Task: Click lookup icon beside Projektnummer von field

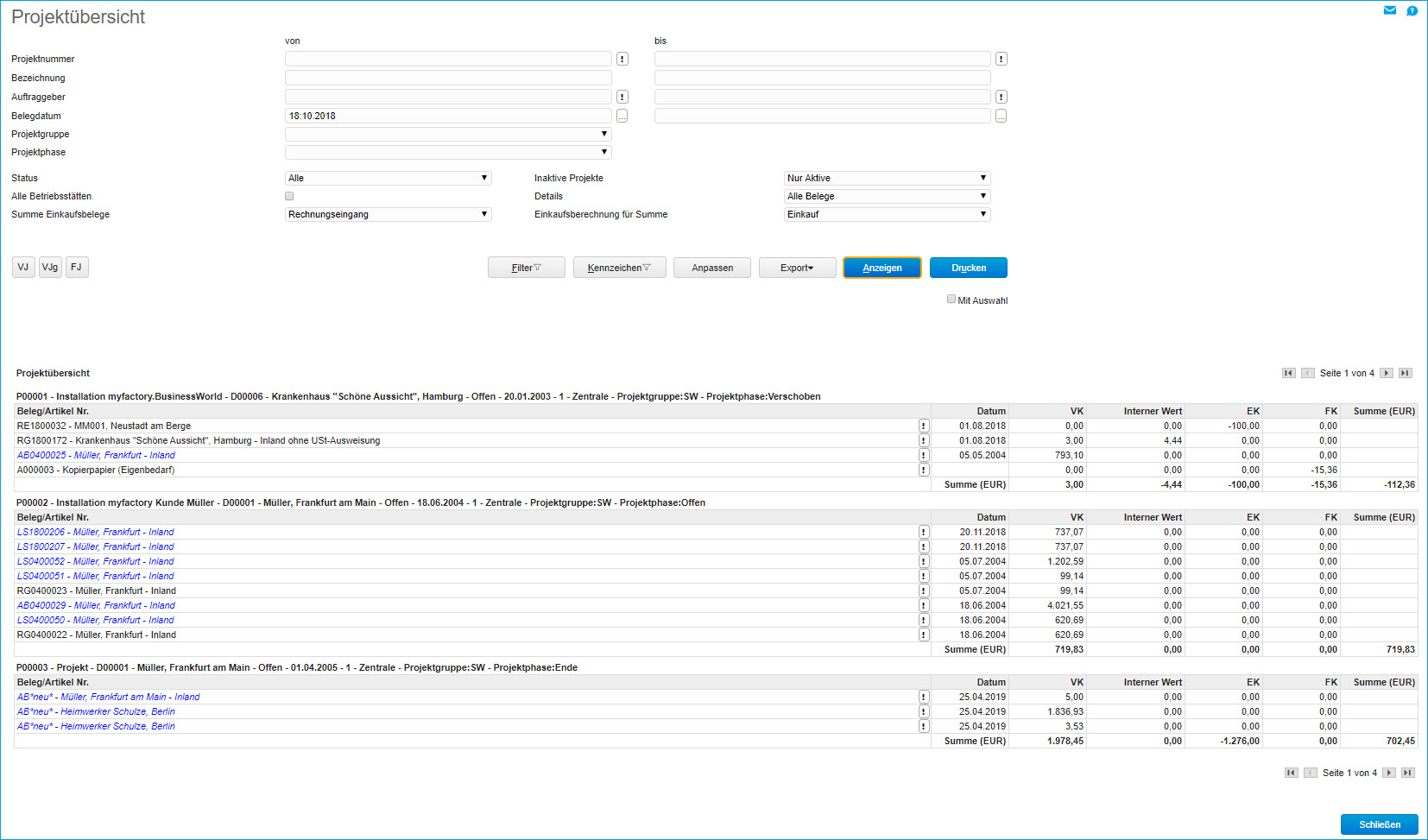Action: tap(622, 59)
